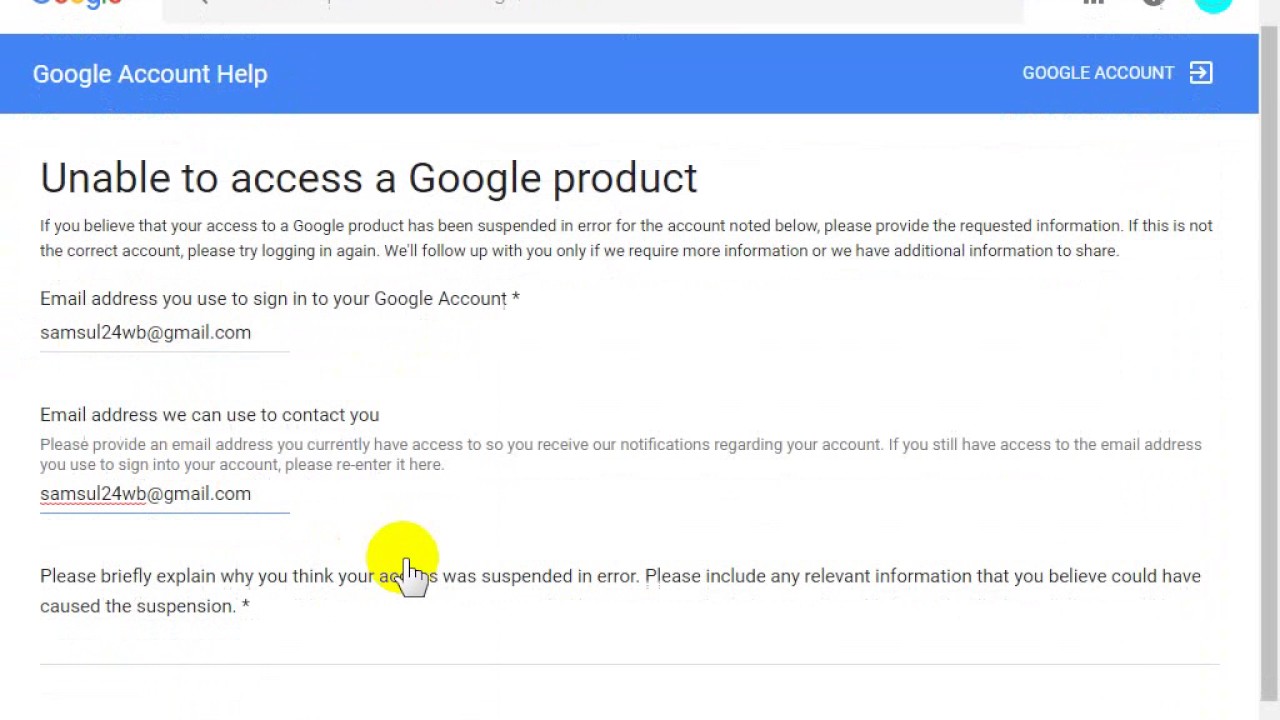1280x720 pixels.
Task: Click the round icon beside the apps grid
Action: click(1153, 2)
